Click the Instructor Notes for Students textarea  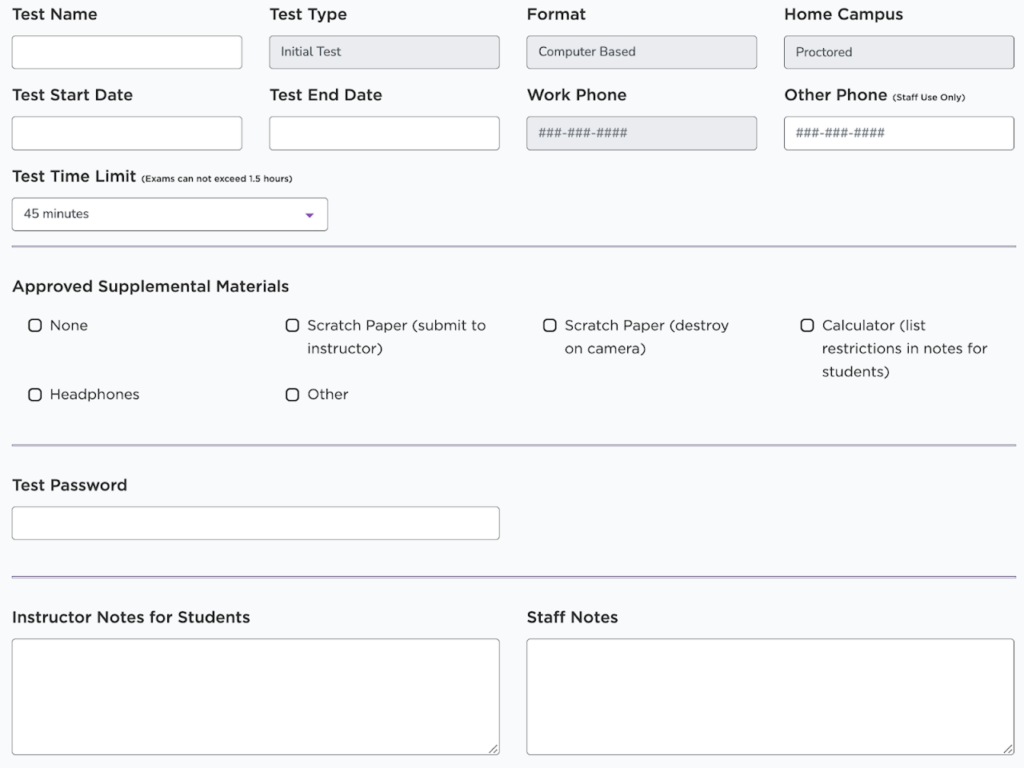coord(255,696)
